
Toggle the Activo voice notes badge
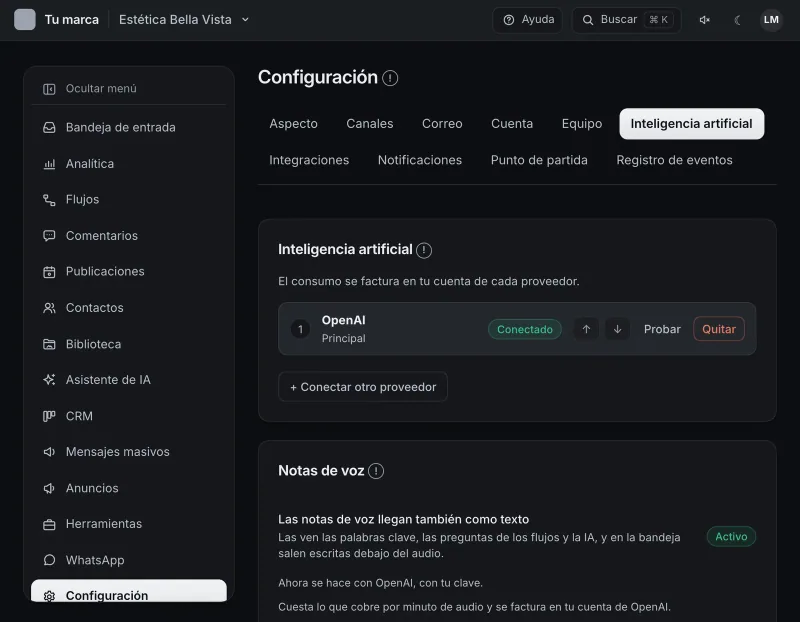coord(731,536)
